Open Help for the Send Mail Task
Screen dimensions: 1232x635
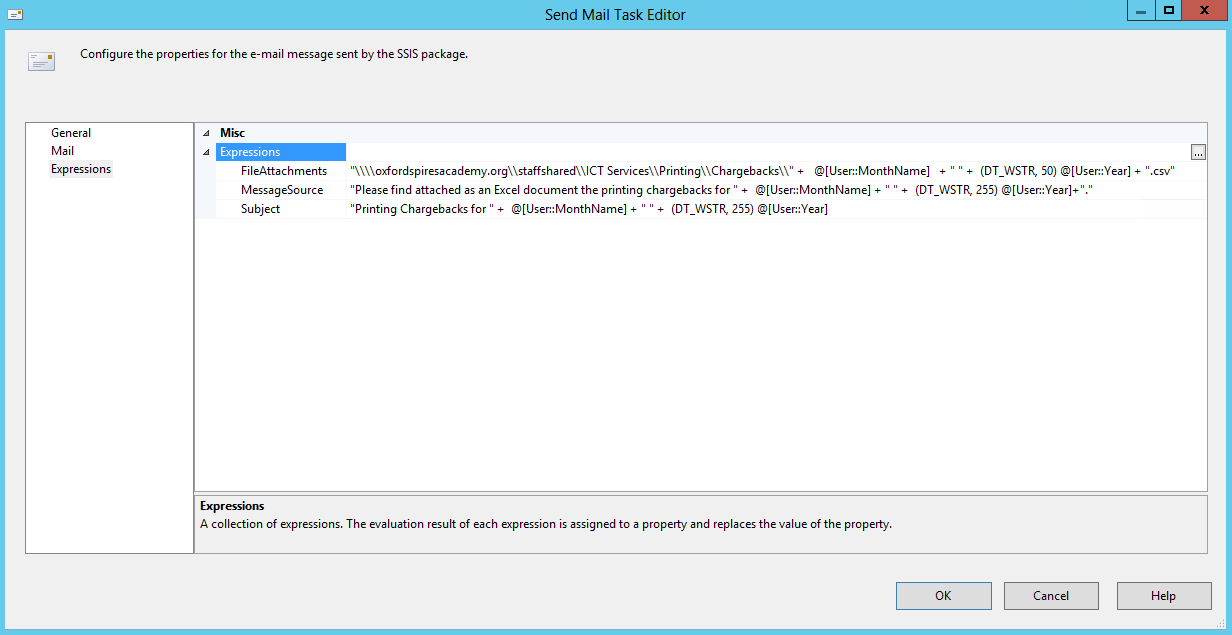click(1163, 595)
